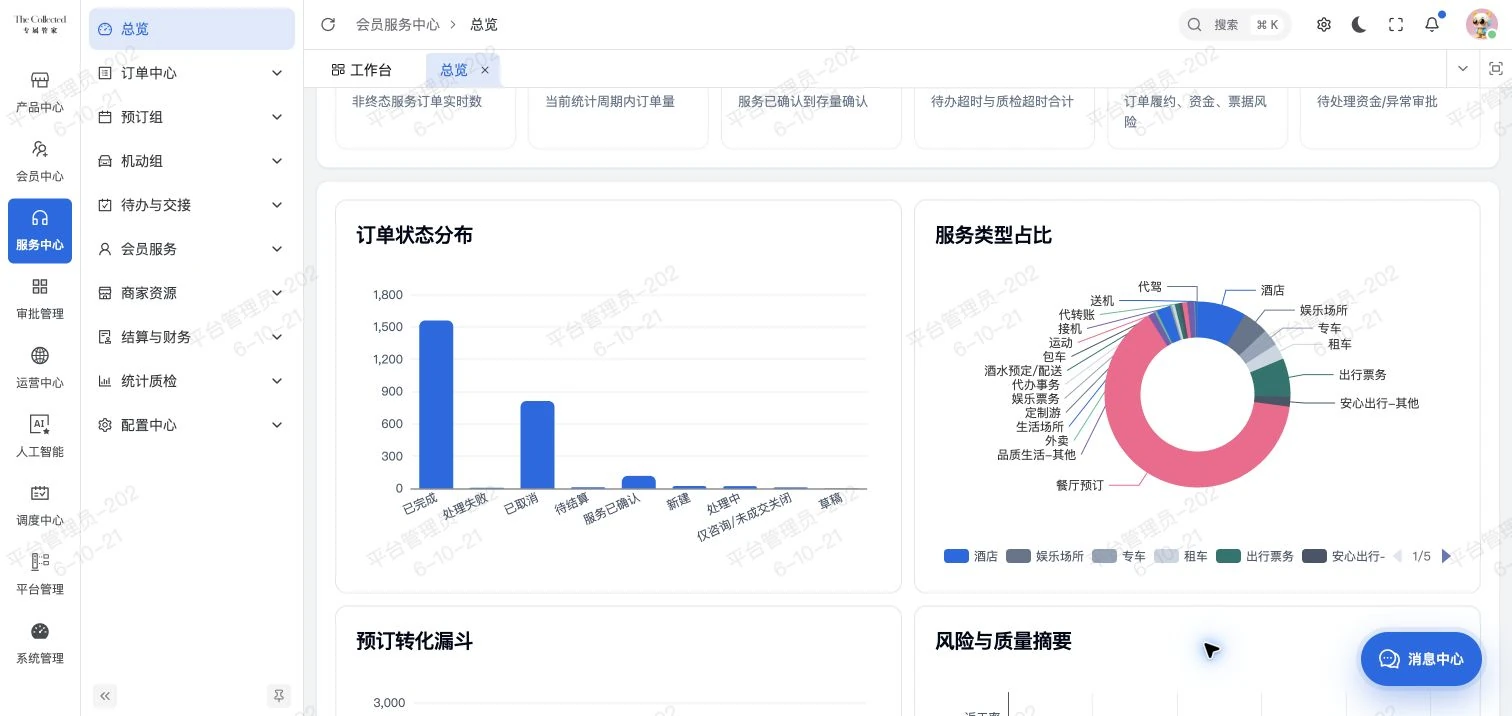Click 餐厅预订 pie label
The width and height of the screenshot is (1512, 716).
[1080, 485]
